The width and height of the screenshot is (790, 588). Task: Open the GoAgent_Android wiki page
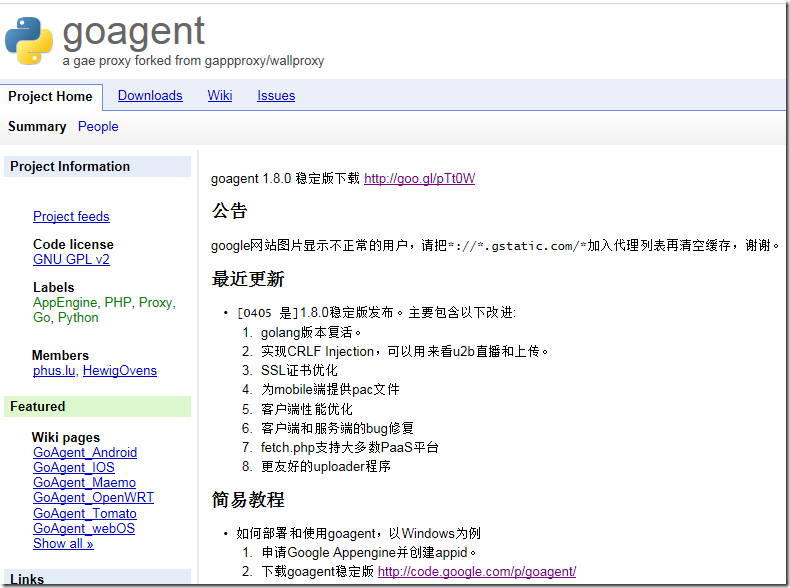85,453
